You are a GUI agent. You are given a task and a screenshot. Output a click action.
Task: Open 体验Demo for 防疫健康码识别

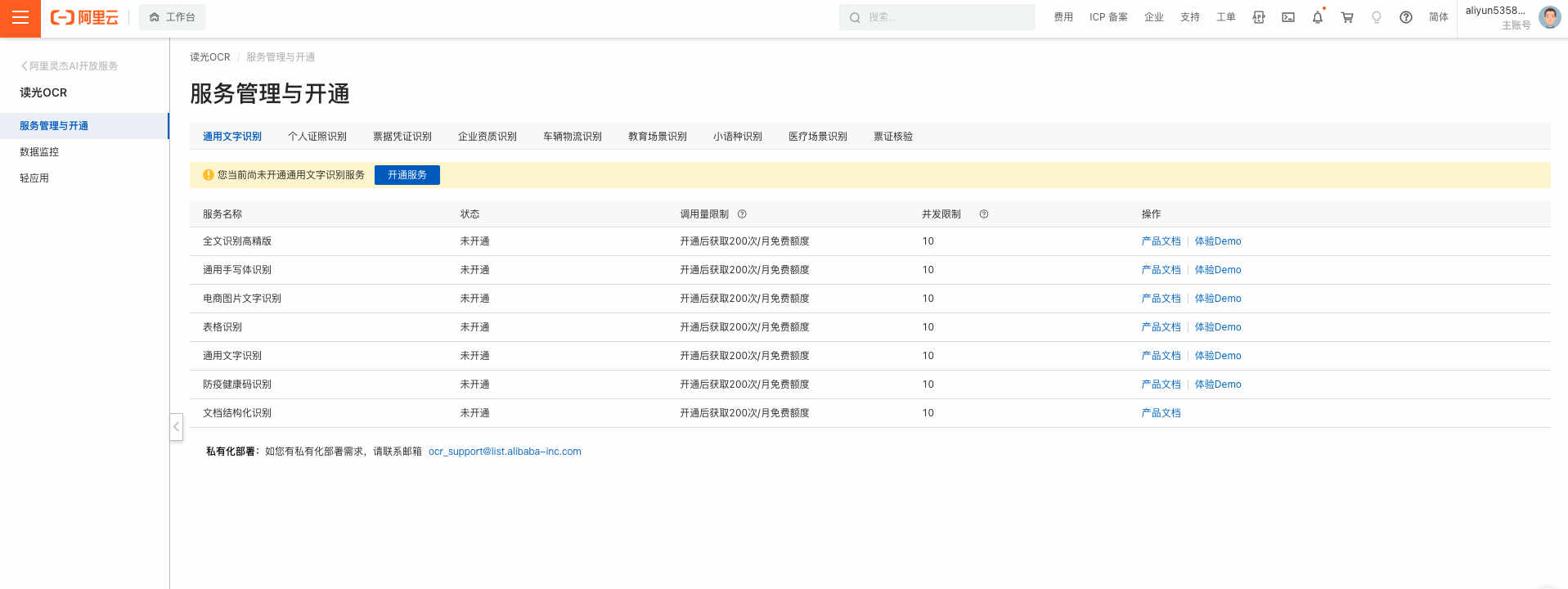click(1218, 384)
